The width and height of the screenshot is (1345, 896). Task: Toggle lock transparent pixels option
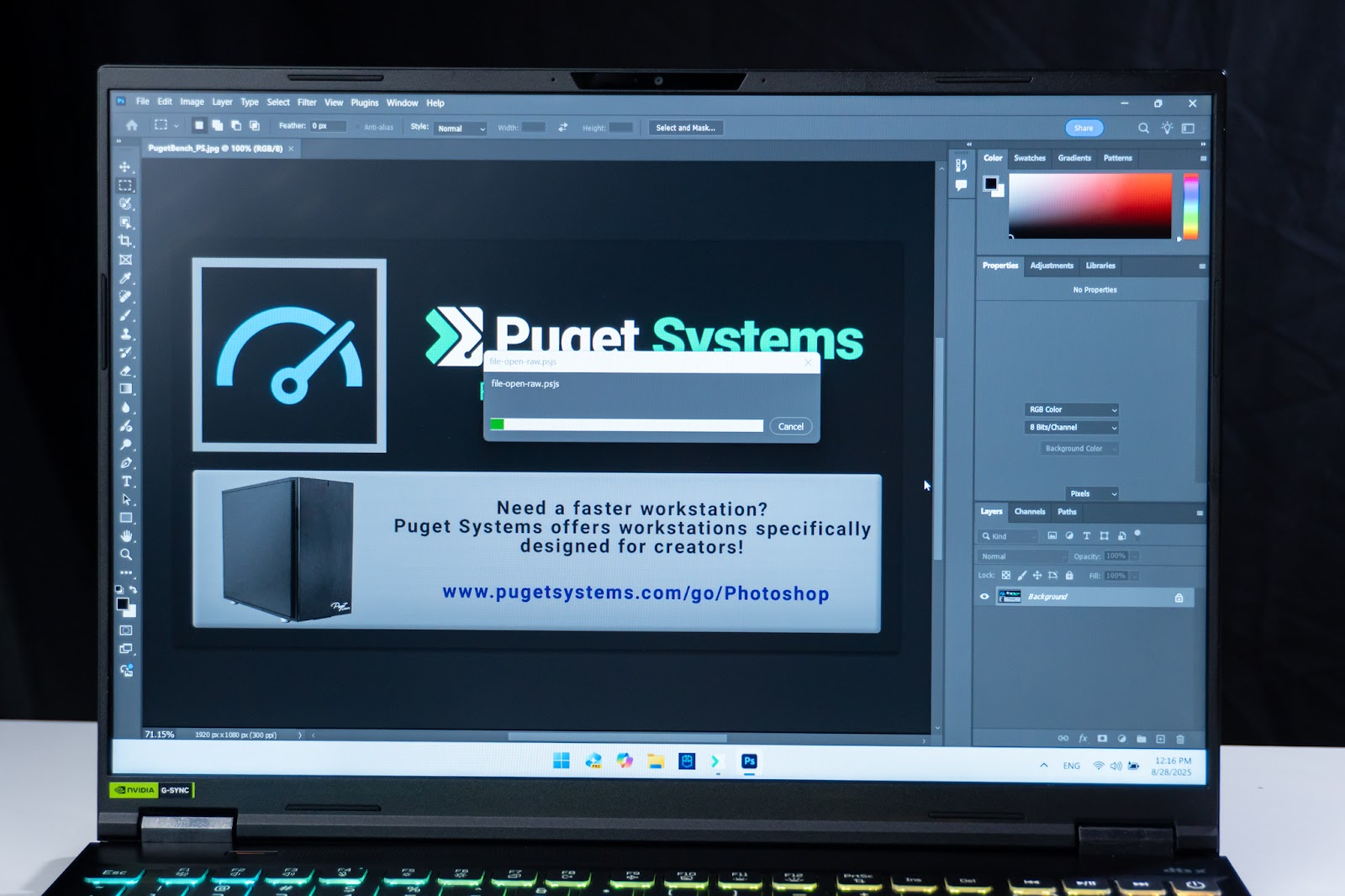[x=1006, y=576]
